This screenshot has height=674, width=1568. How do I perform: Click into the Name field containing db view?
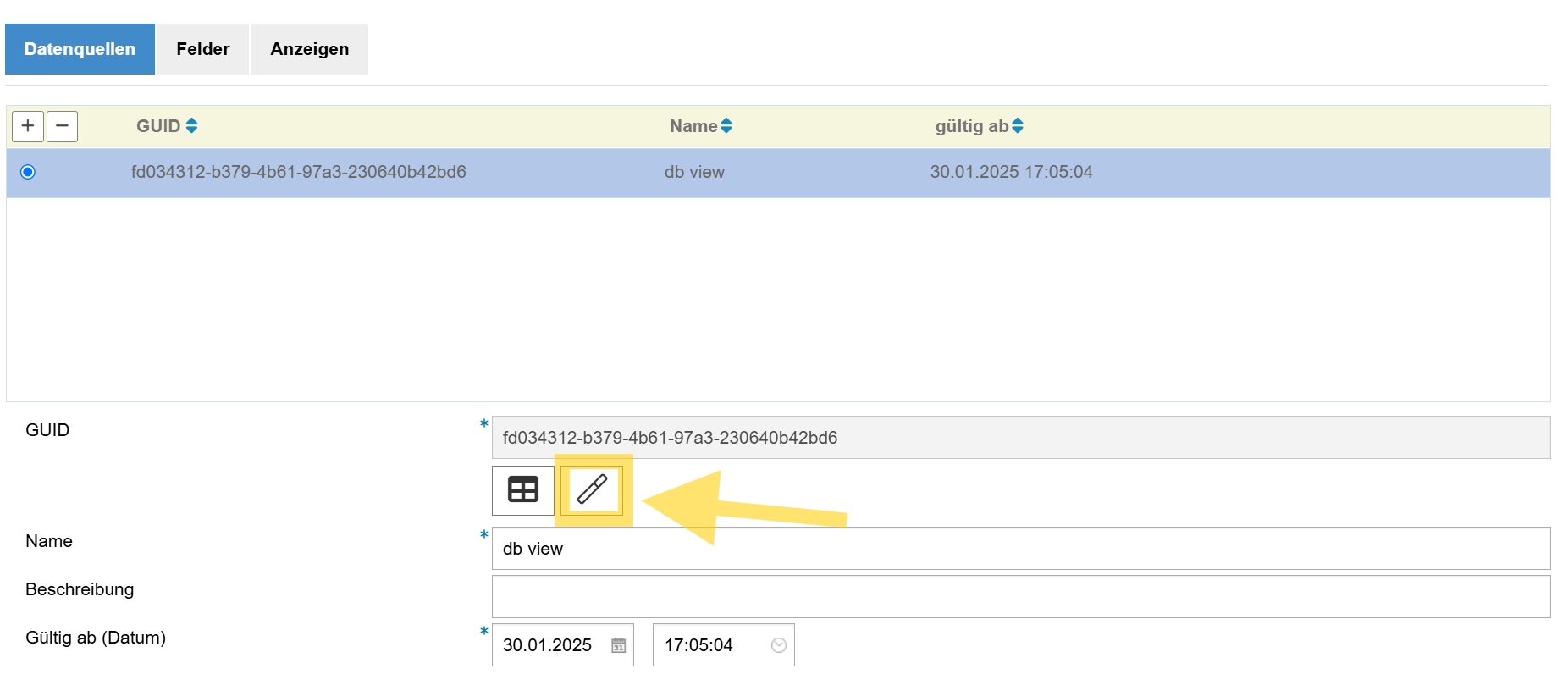coord(1021,549)
